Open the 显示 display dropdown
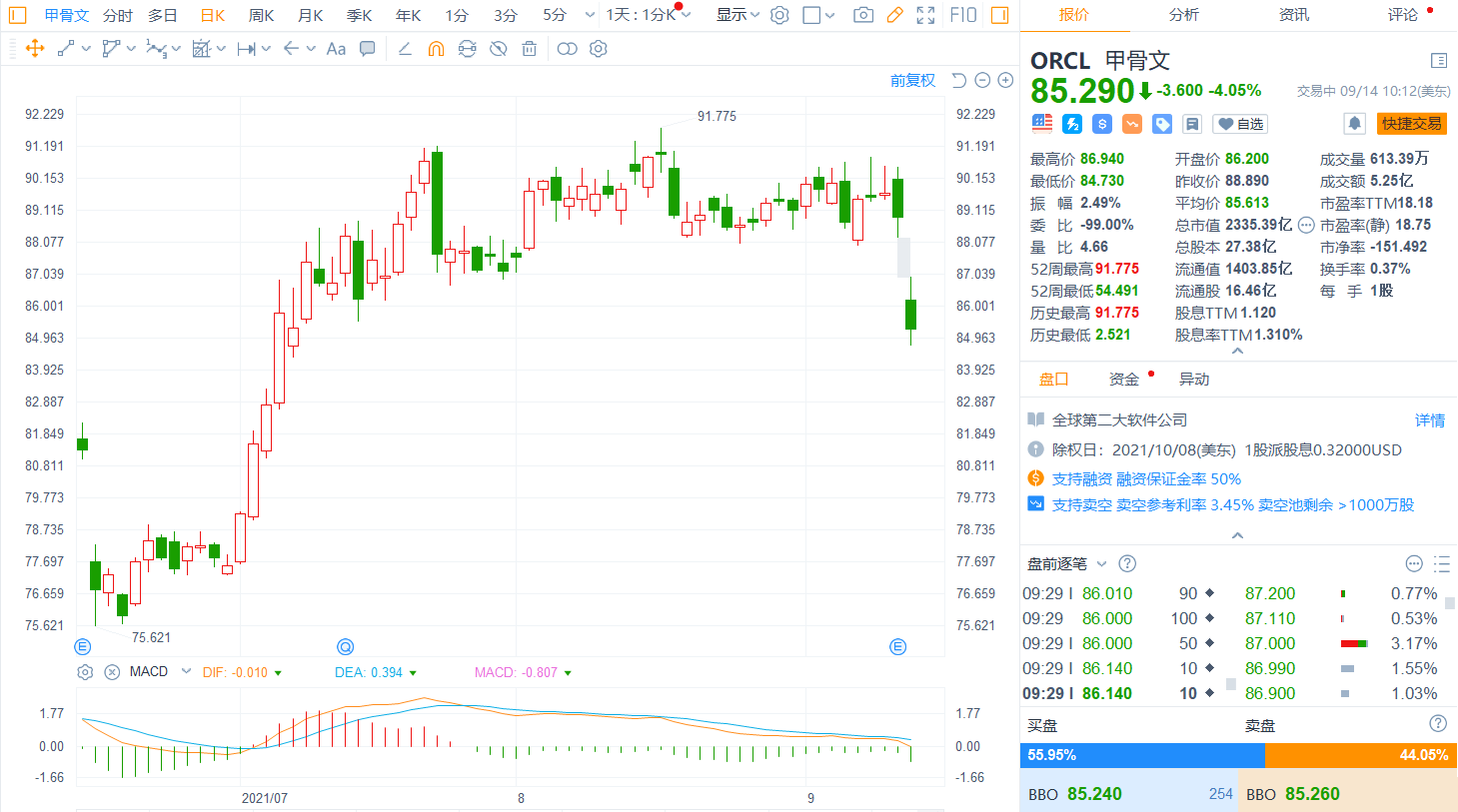This screenshot has height=812, width=1458. coord(737,15)
